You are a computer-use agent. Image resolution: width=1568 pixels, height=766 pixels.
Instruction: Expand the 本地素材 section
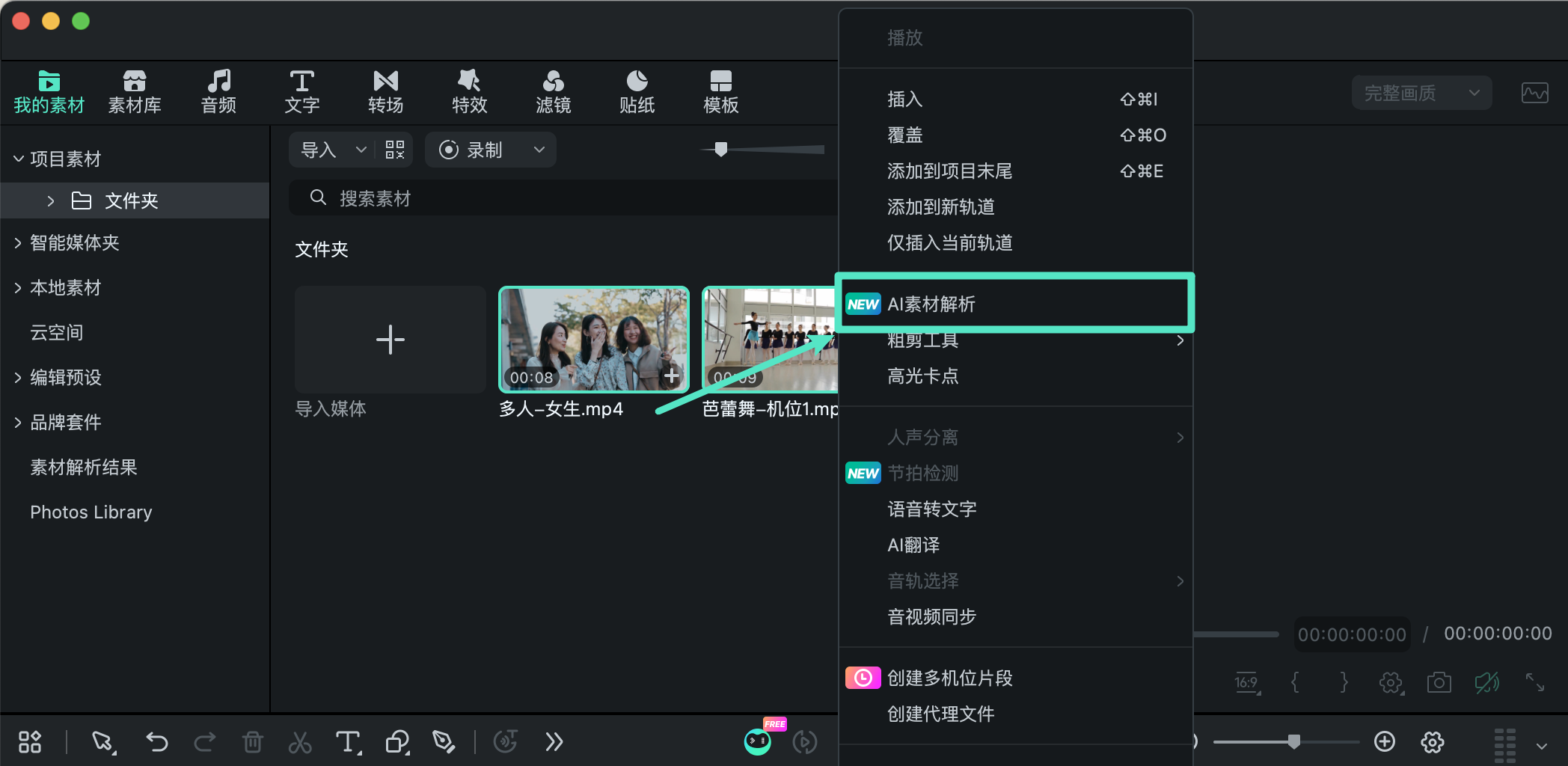coord(18,287)
